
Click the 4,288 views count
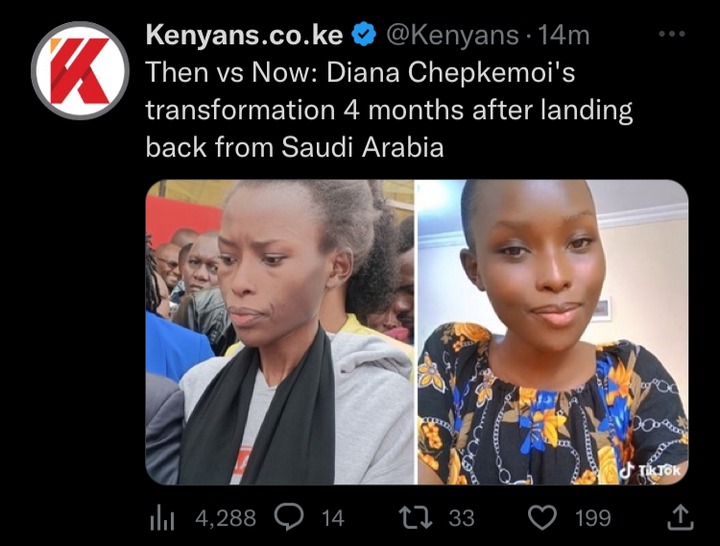(225, 518)
